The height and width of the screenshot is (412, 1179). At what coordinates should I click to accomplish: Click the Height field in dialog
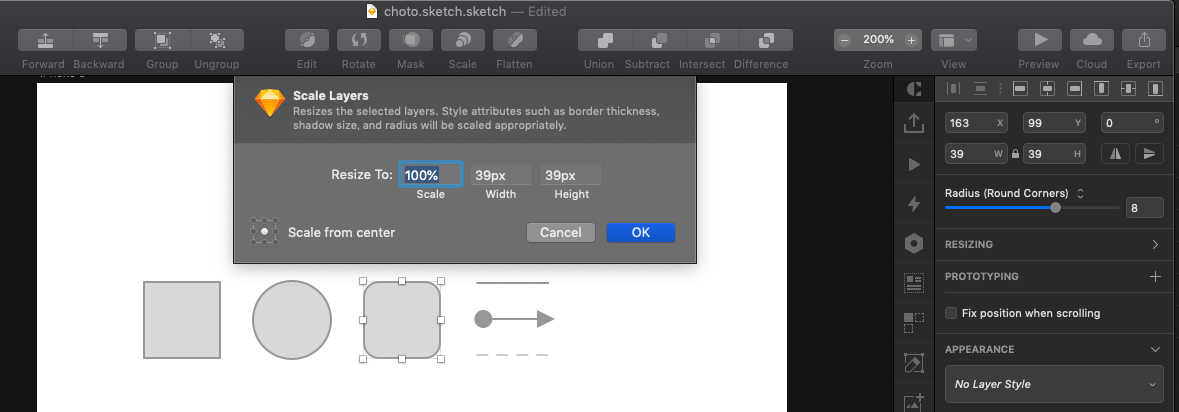[571, 175]
